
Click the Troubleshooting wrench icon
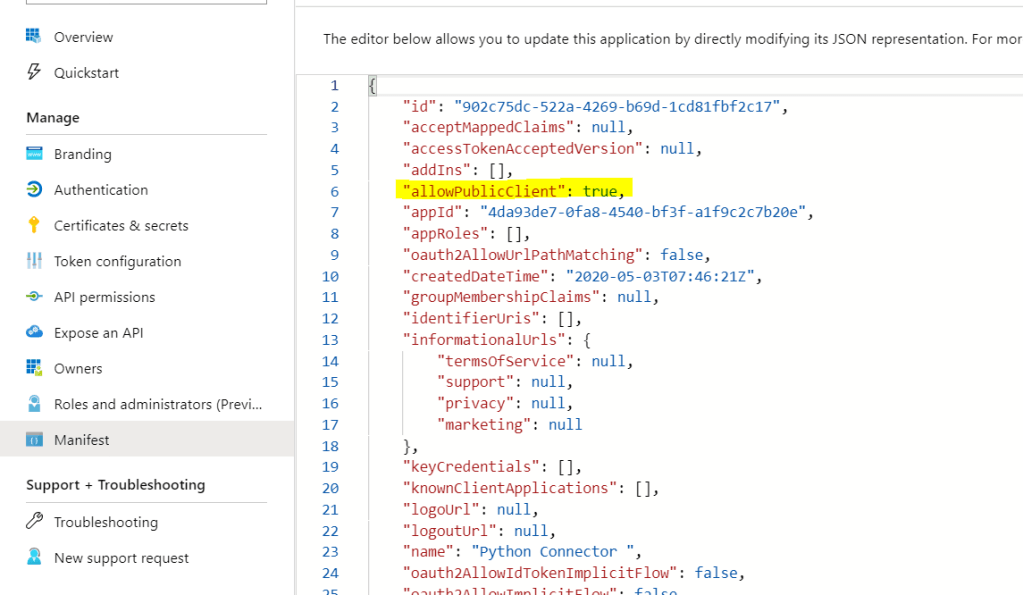coord(34,522)
